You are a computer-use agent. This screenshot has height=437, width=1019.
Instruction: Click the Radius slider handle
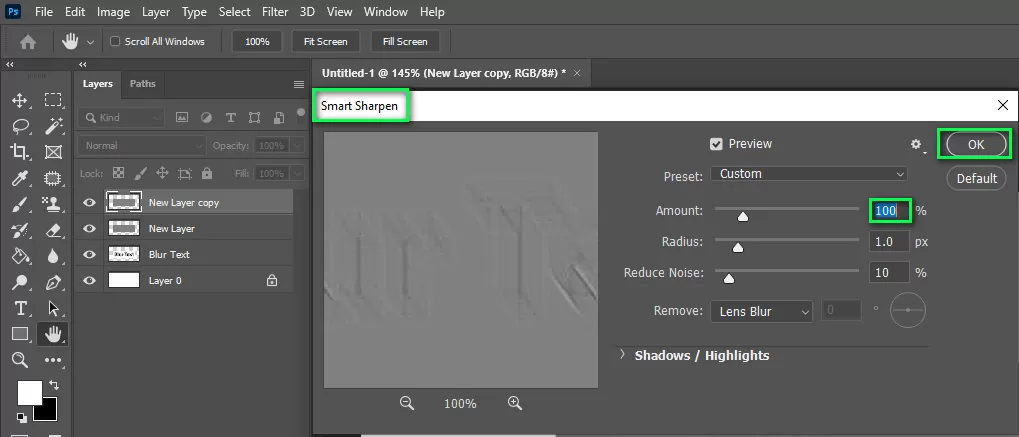[x=737, y=247]
